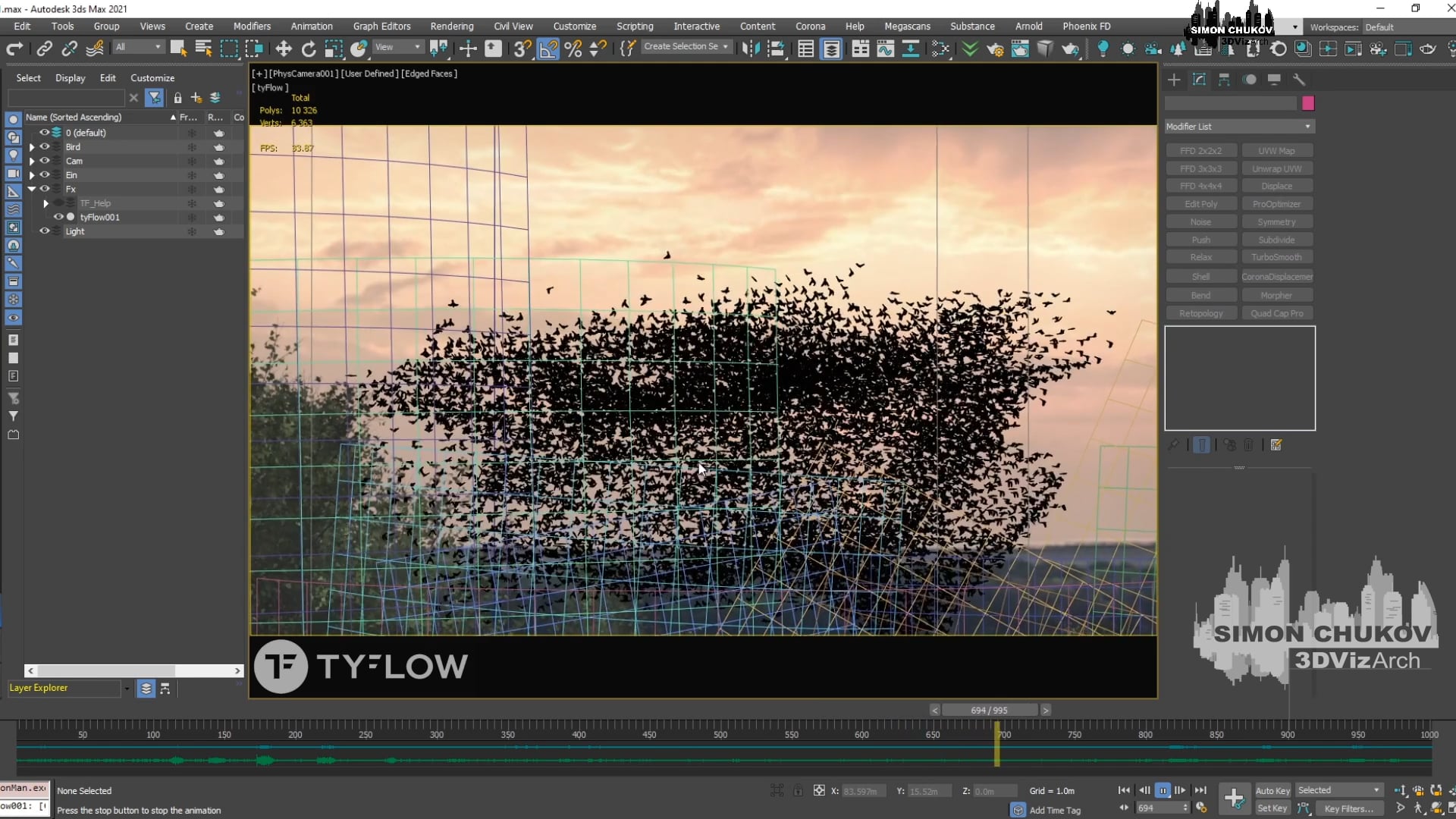Switch to the Display tab in Scene Explorer

(70, 78)
